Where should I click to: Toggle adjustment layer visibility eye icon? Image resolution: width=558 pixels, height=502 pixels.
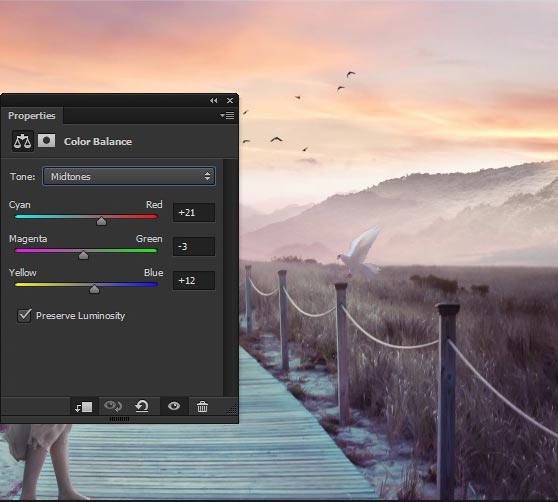click(x=174, y=406)
